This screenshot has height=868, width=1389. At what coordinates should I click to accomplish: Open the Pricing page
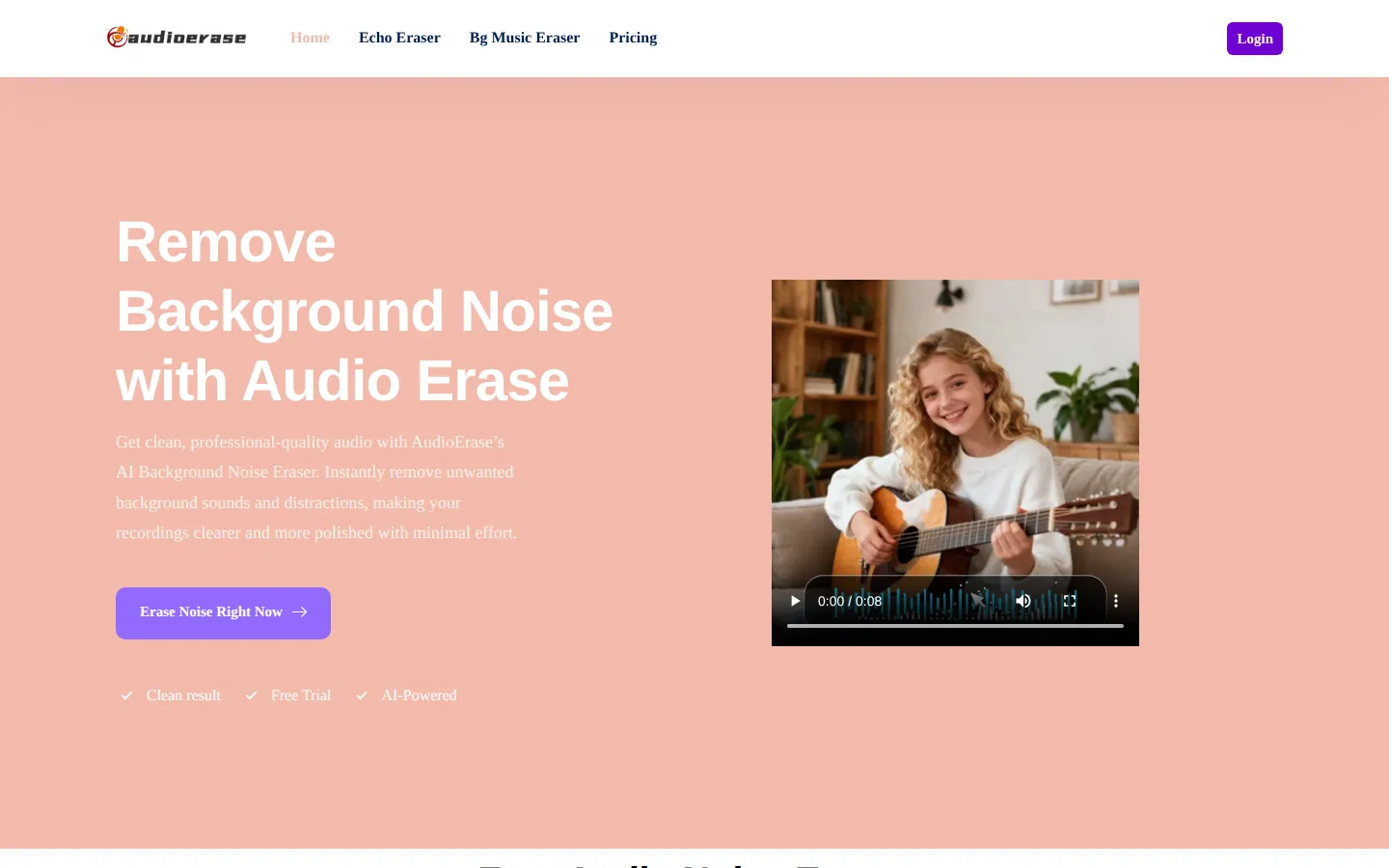pos(633,38)
